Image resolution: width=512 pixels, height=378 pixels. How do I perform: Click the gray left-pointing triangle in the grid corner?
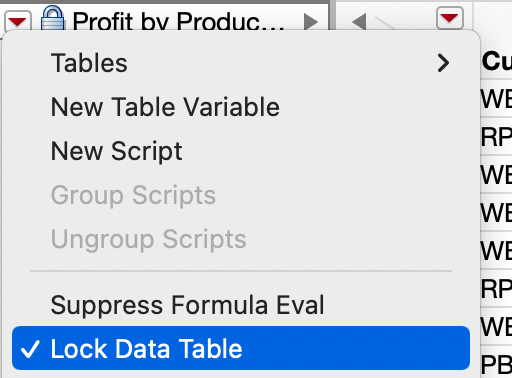pyautogui.click(x=359, y=22)
